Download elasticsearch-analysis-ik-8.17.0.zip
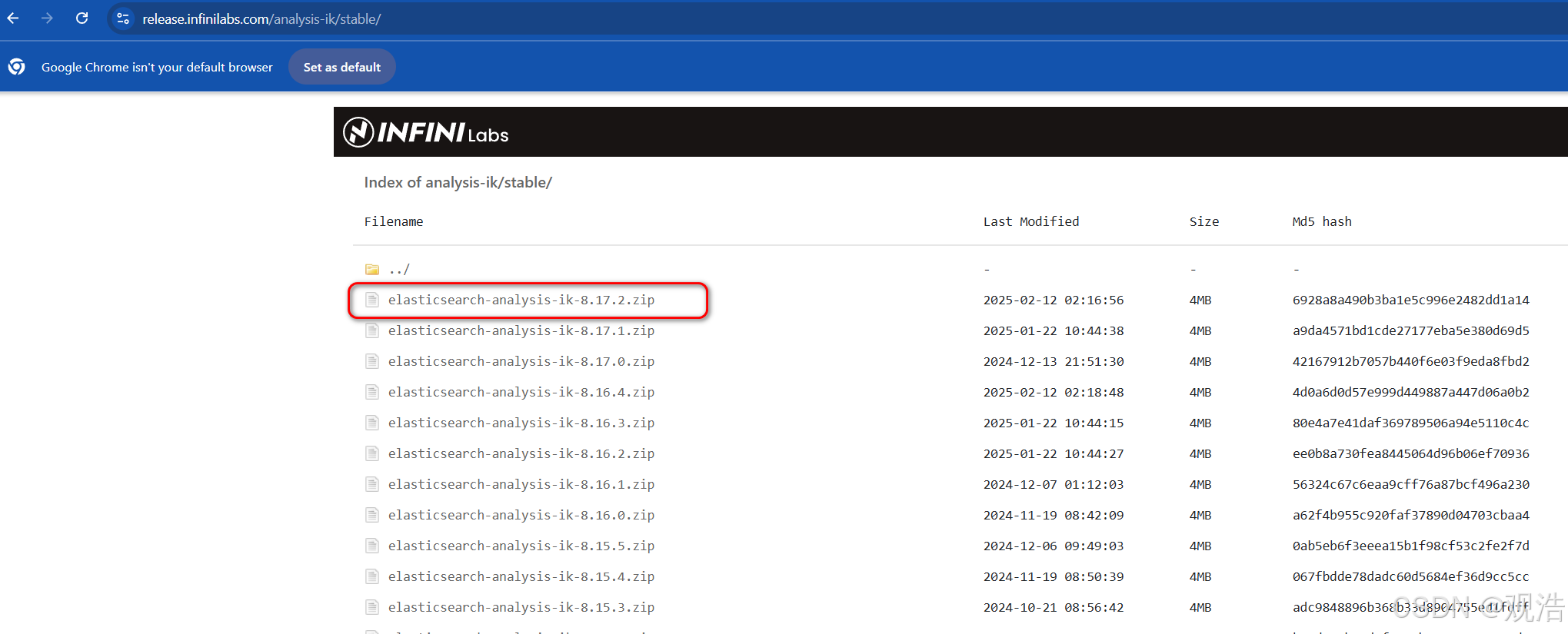The height and width of the screenshot is (634, 1568). click(521, 361)
